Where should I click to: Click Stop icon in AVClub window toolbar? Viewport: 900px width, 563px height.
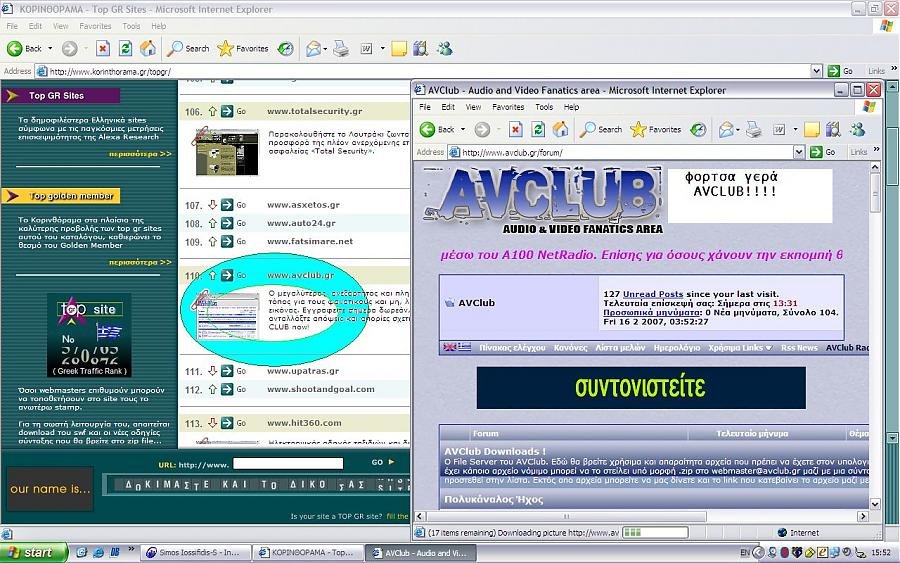tap(515, 130)
